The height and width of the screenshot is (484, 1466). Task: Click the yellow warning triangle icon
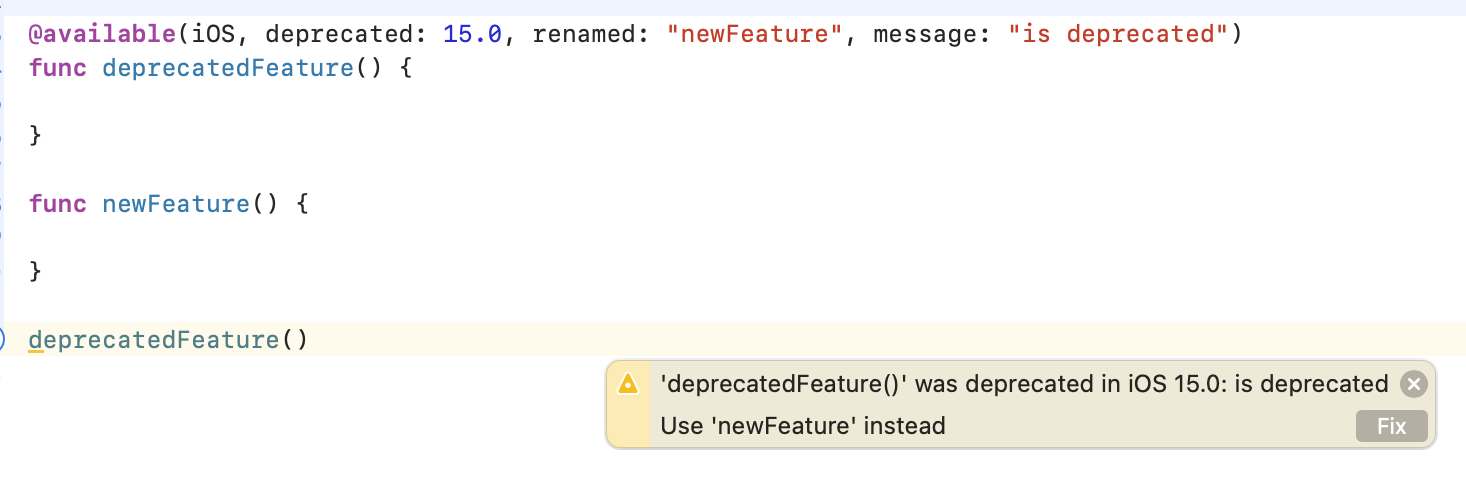pos(628,384)
